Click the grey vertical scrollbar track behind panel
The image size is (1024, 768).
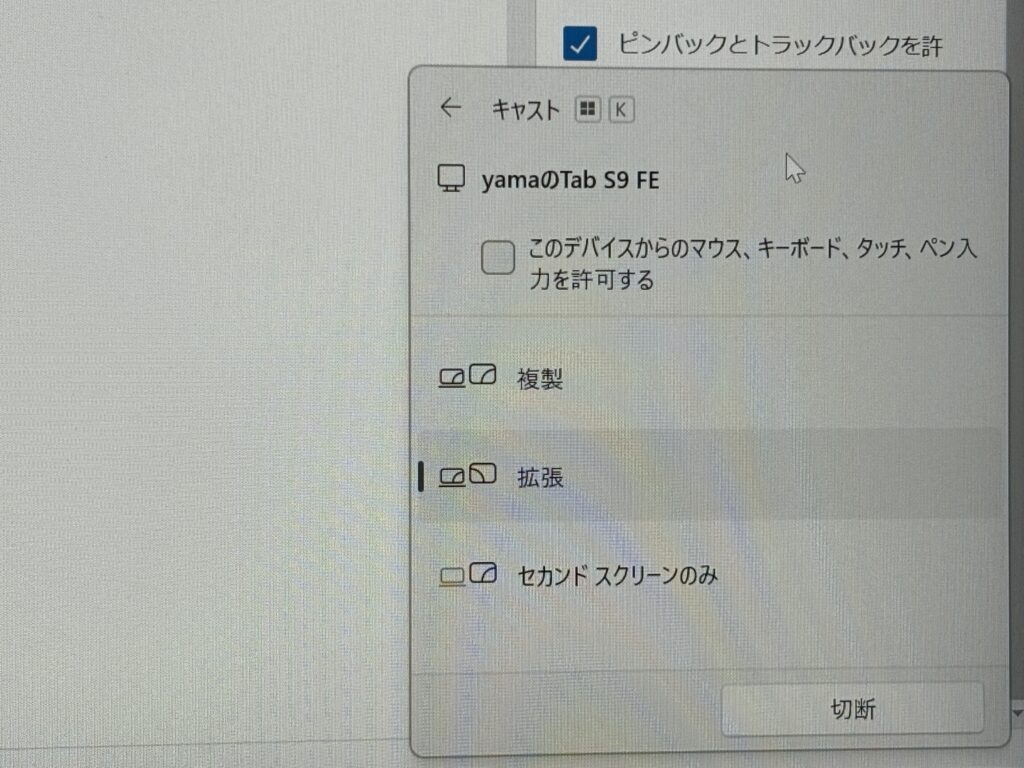[521, 31]
